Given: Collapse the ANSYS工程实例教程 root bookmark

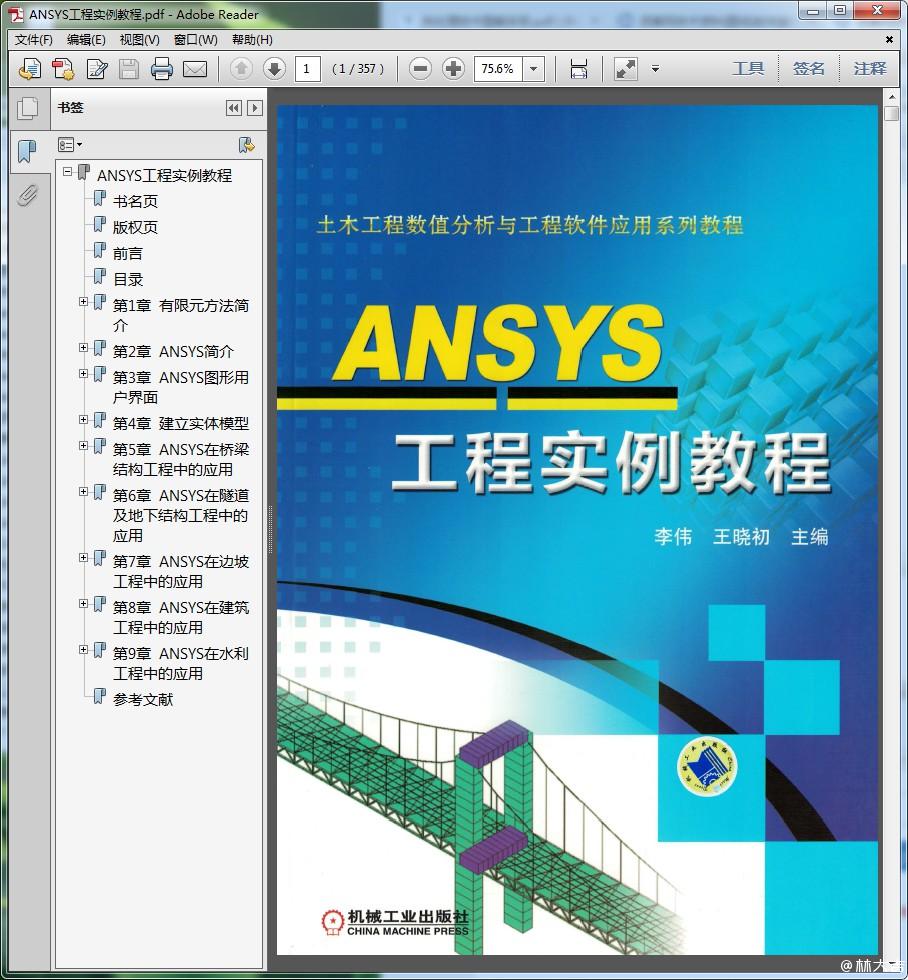Looking at the screenshot, I should [x=68, y=172].
